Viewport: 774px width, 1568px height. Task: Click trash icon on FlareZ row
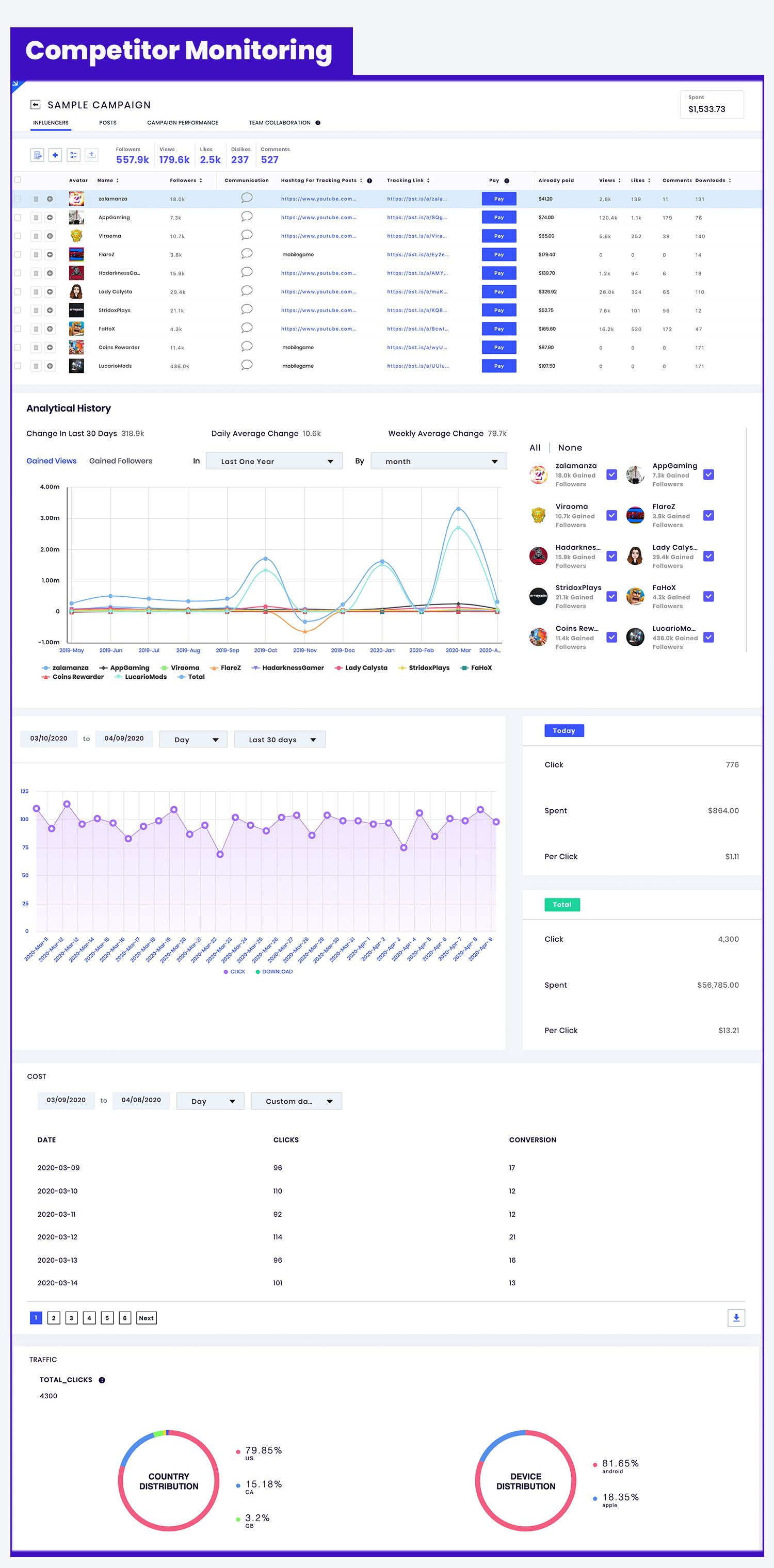36,254
